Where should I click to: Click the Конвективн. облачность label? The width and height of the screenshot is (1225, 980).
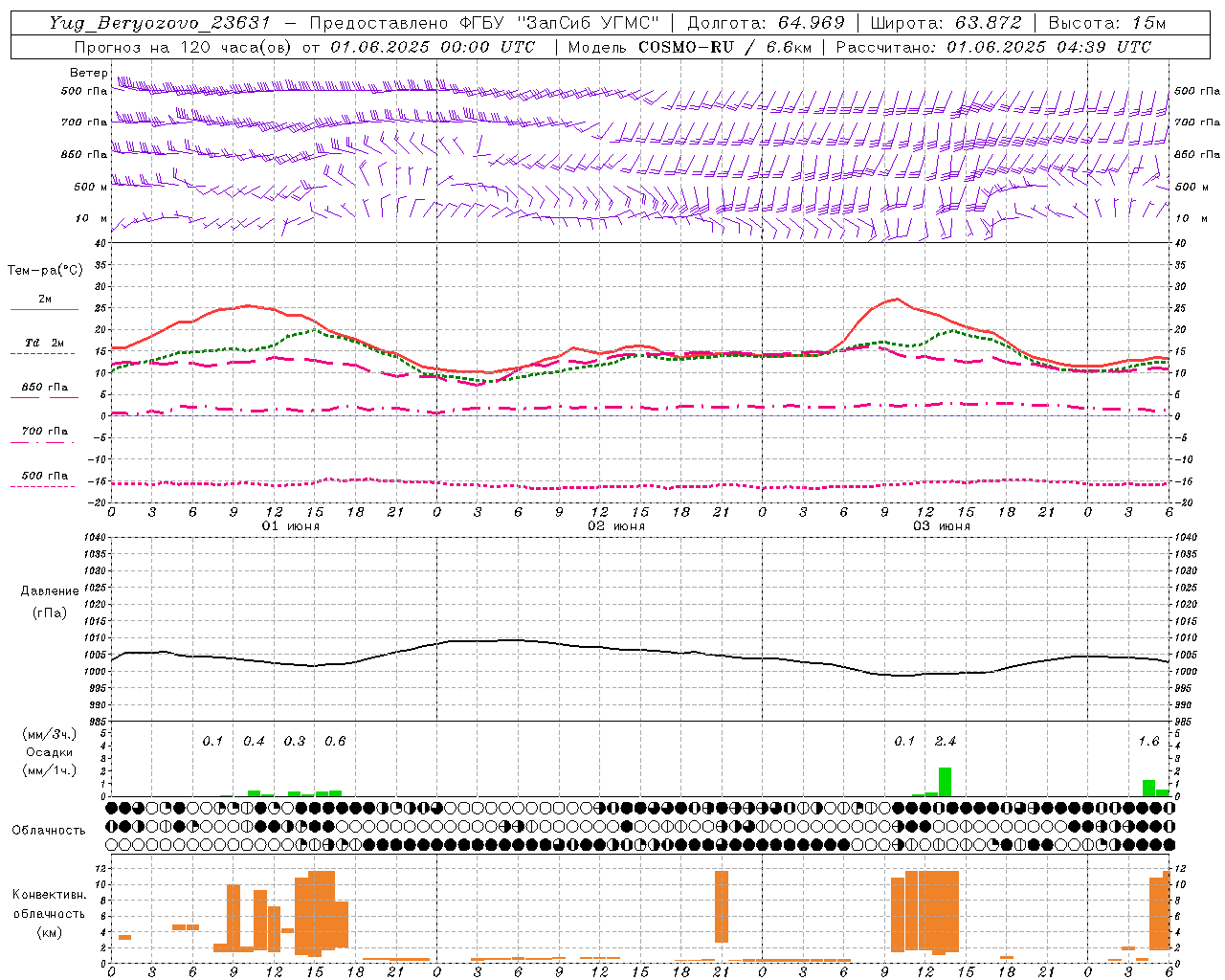(x=49, y=904)
